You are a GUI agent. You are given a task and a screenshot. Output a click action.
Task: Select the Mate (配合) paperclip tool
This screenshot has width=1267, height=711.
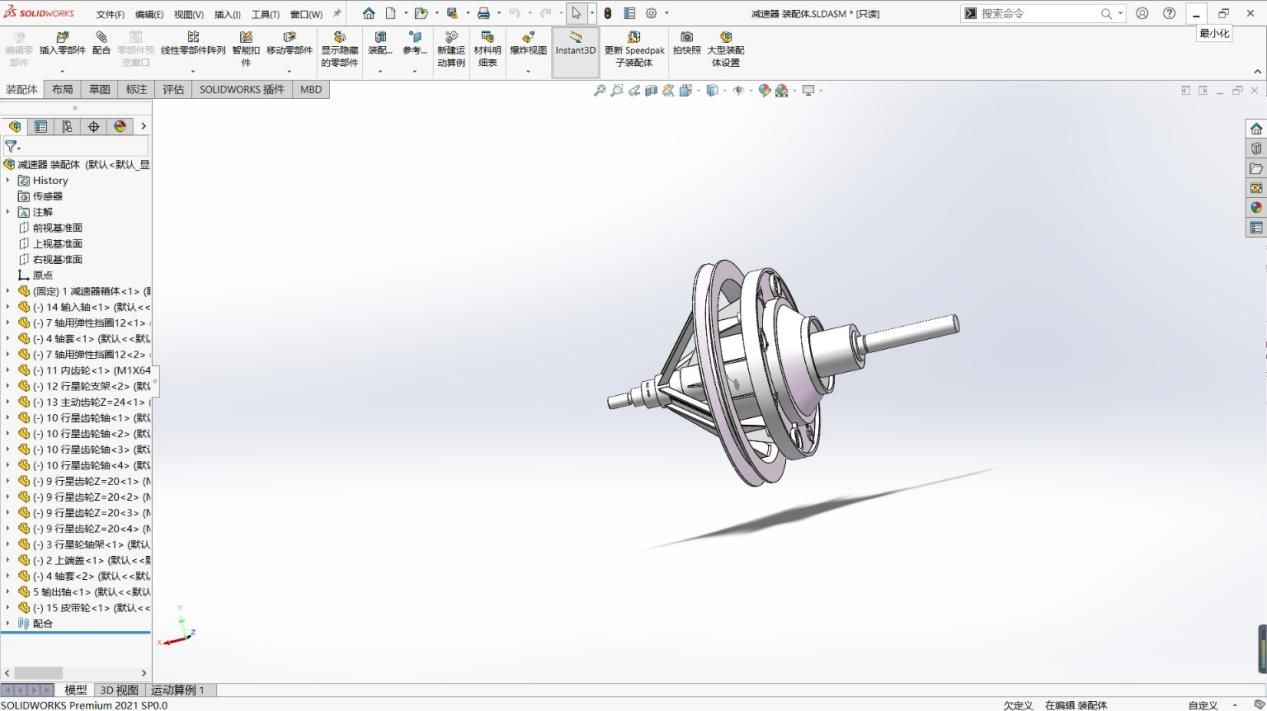point(101,44)
